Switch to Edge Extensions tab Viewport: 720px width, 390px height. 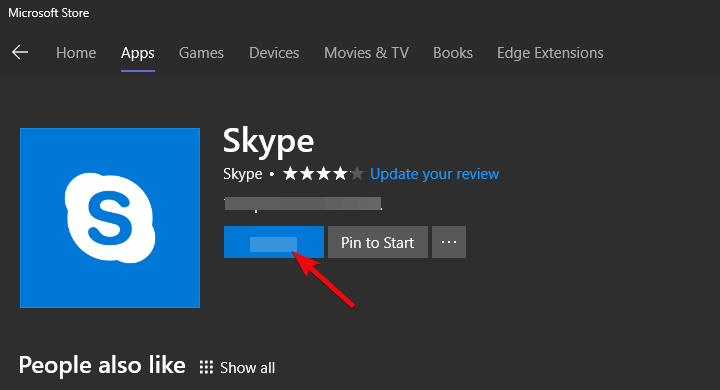pos(550,53)
